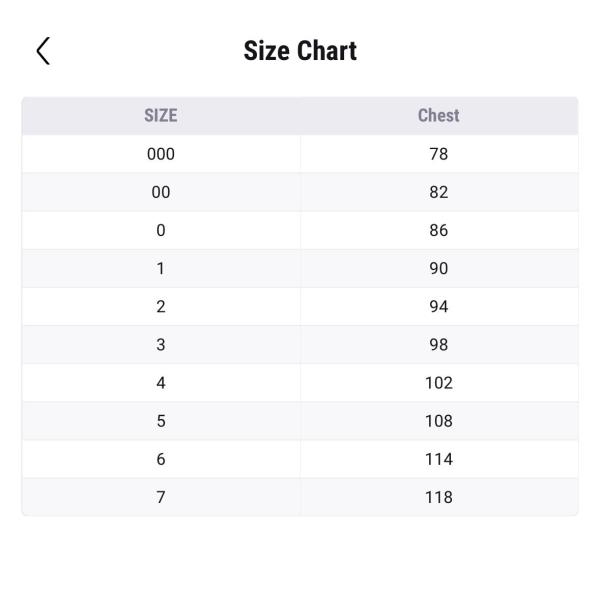Select the size 0 cell
The image size is (600, 593).
160,230
